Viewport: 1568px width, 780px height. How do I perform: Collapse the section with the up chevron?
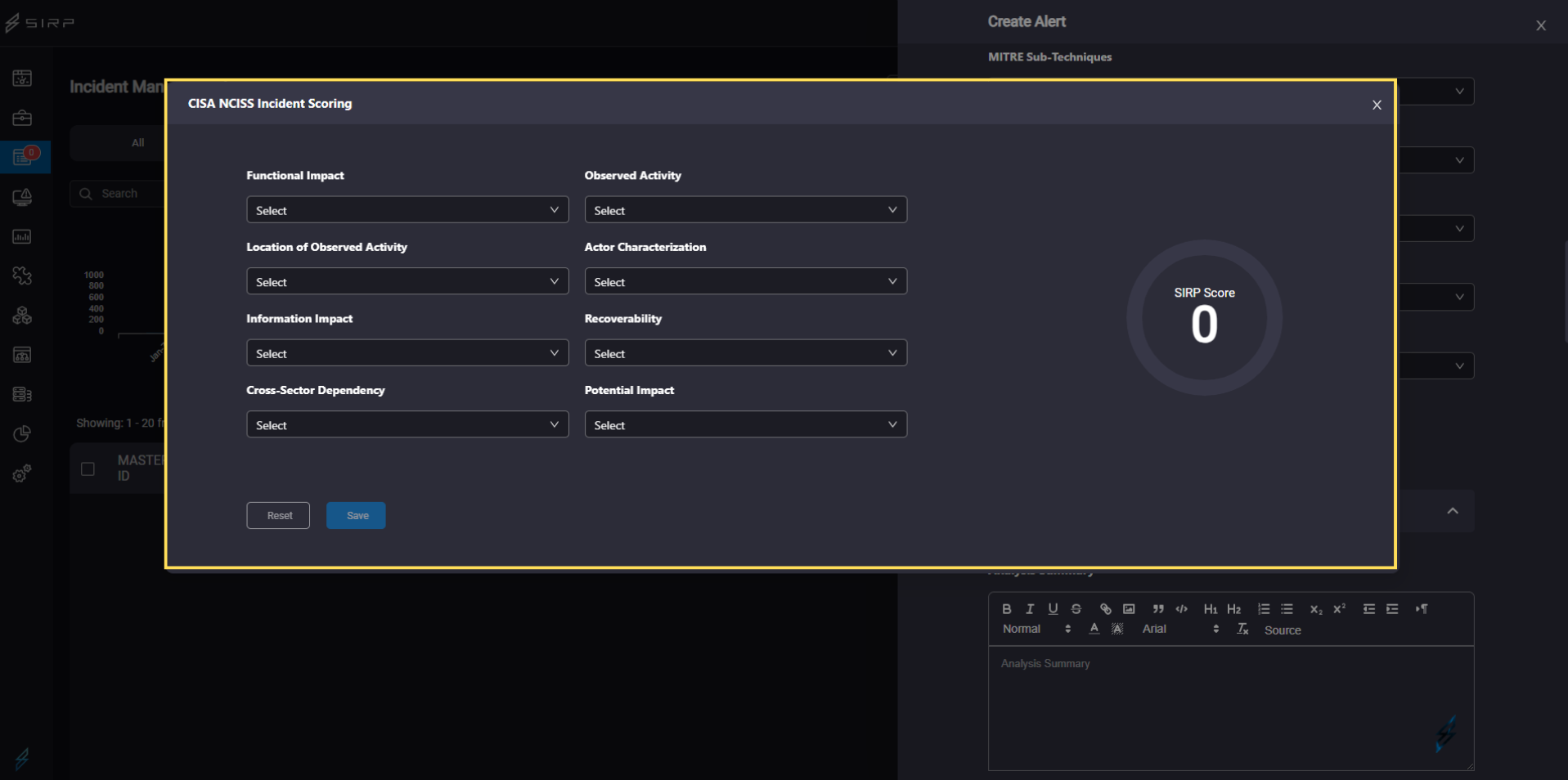(1453, 511)
